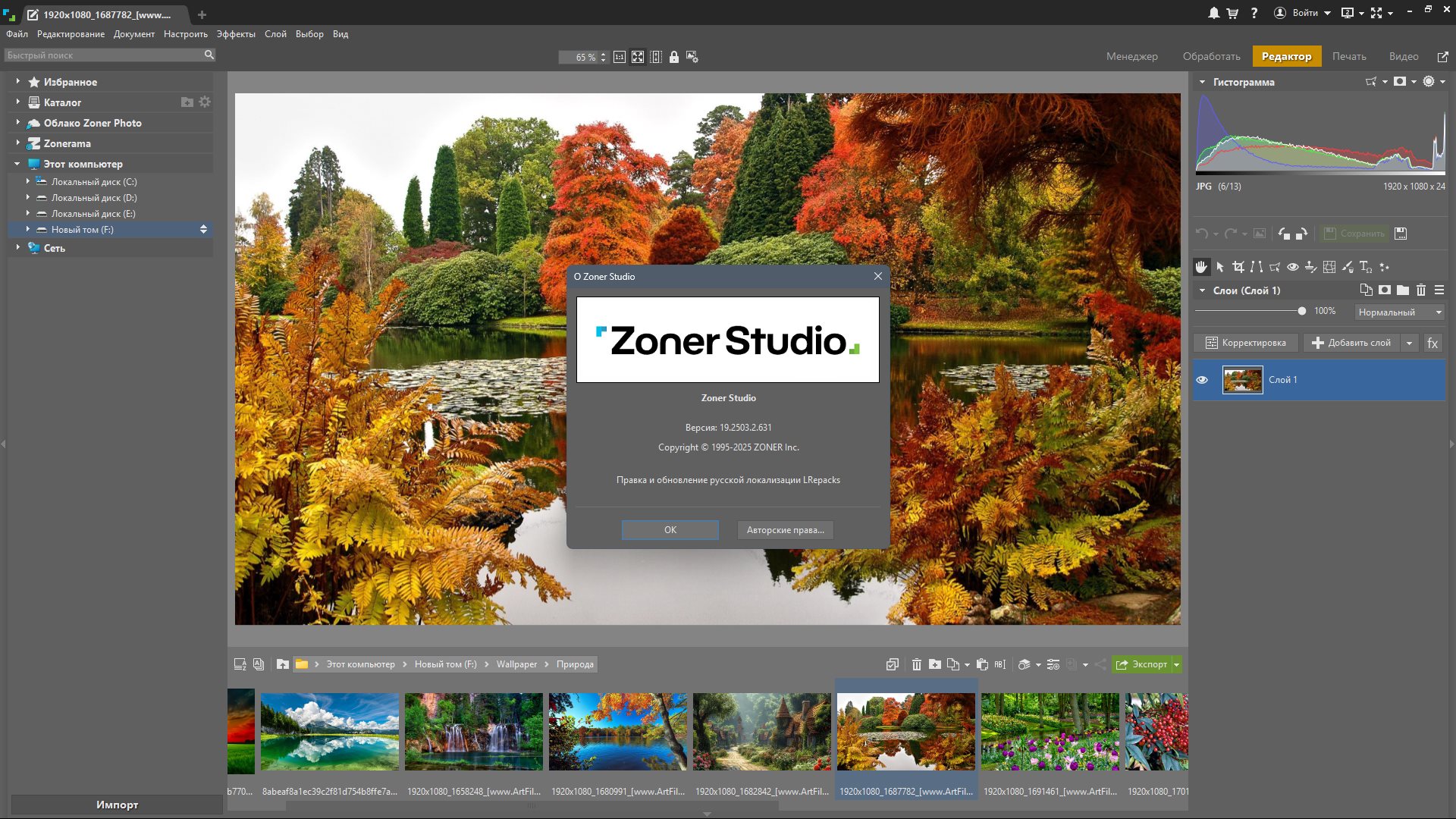Open the help question mark
1456x819 pixels.
(x=1254, y=13)
